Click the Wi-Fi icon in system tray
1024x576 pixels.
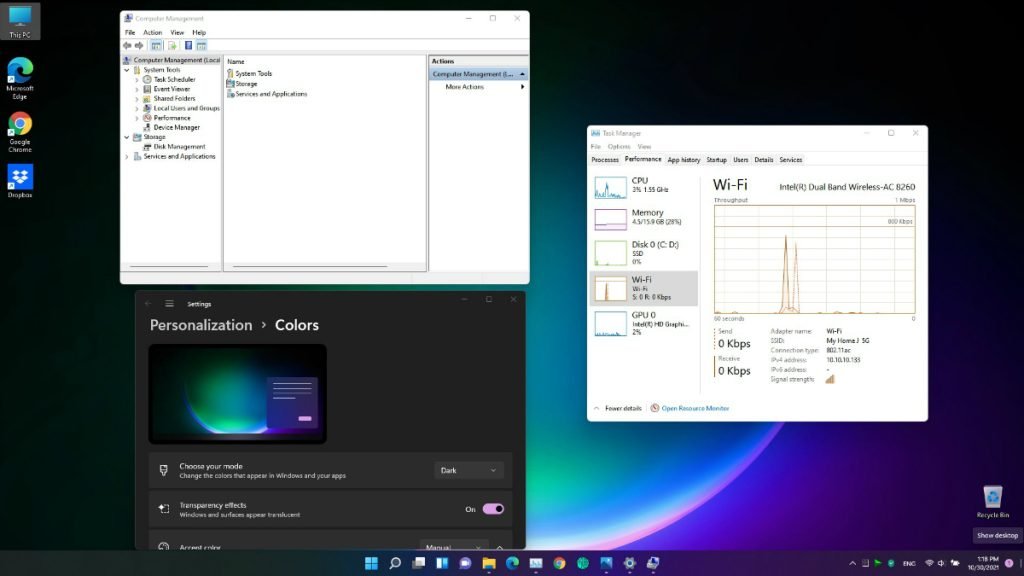(929, 563)
